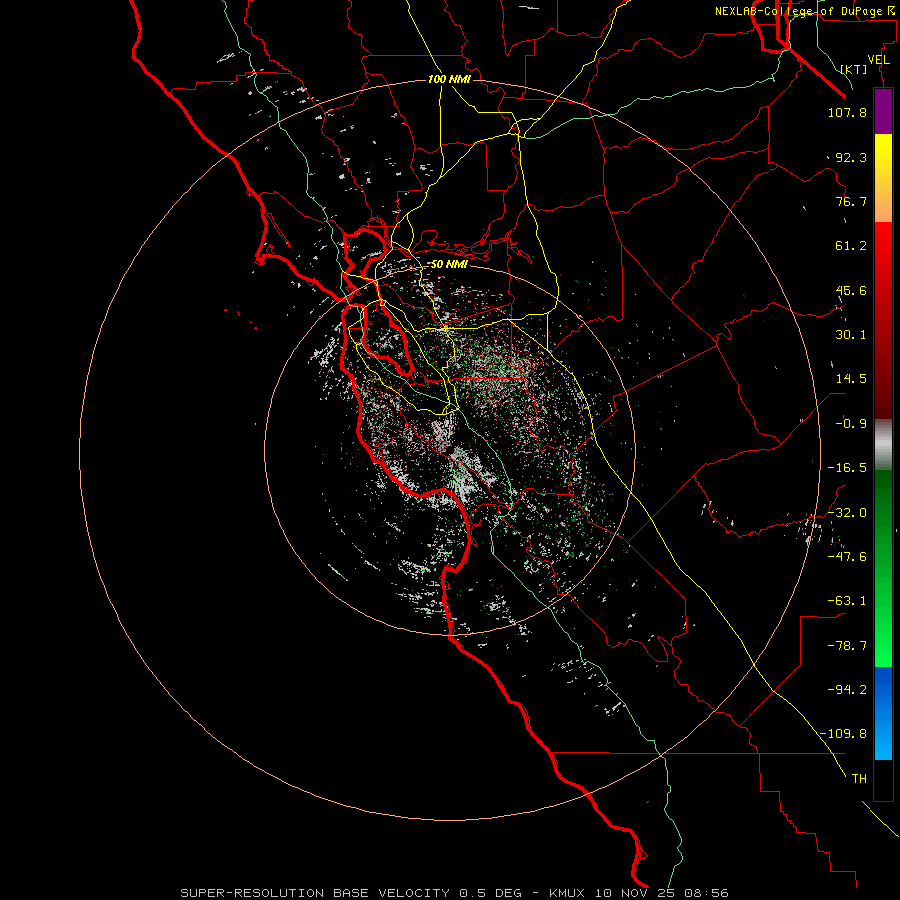
Task: Click the 107.8 legend value
Action: [x=847, y=112]
